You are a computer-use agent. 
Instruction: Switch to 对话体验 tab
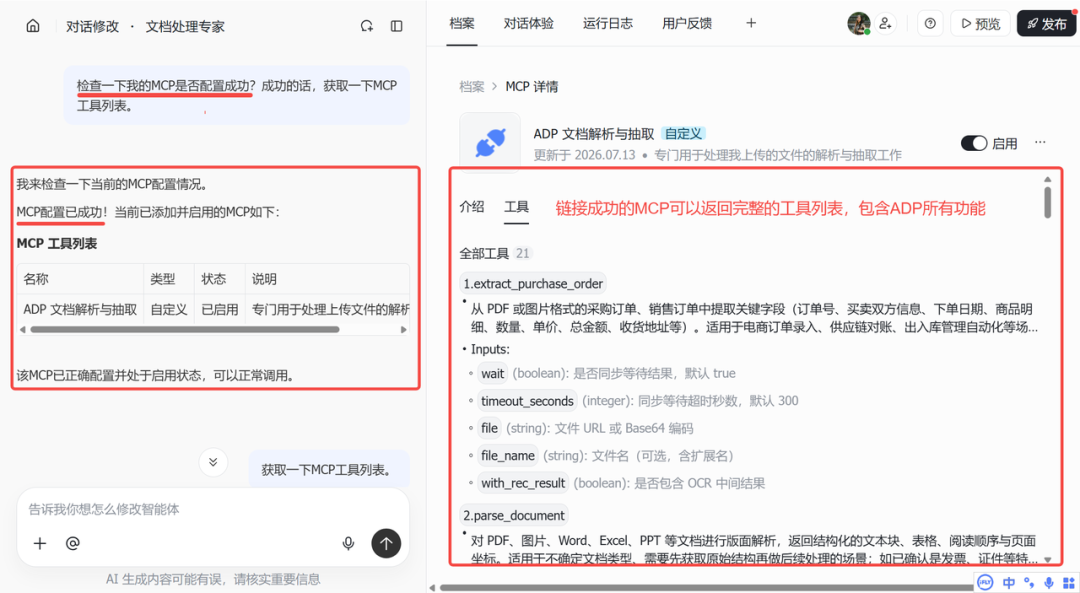click(x=528, y=23)
